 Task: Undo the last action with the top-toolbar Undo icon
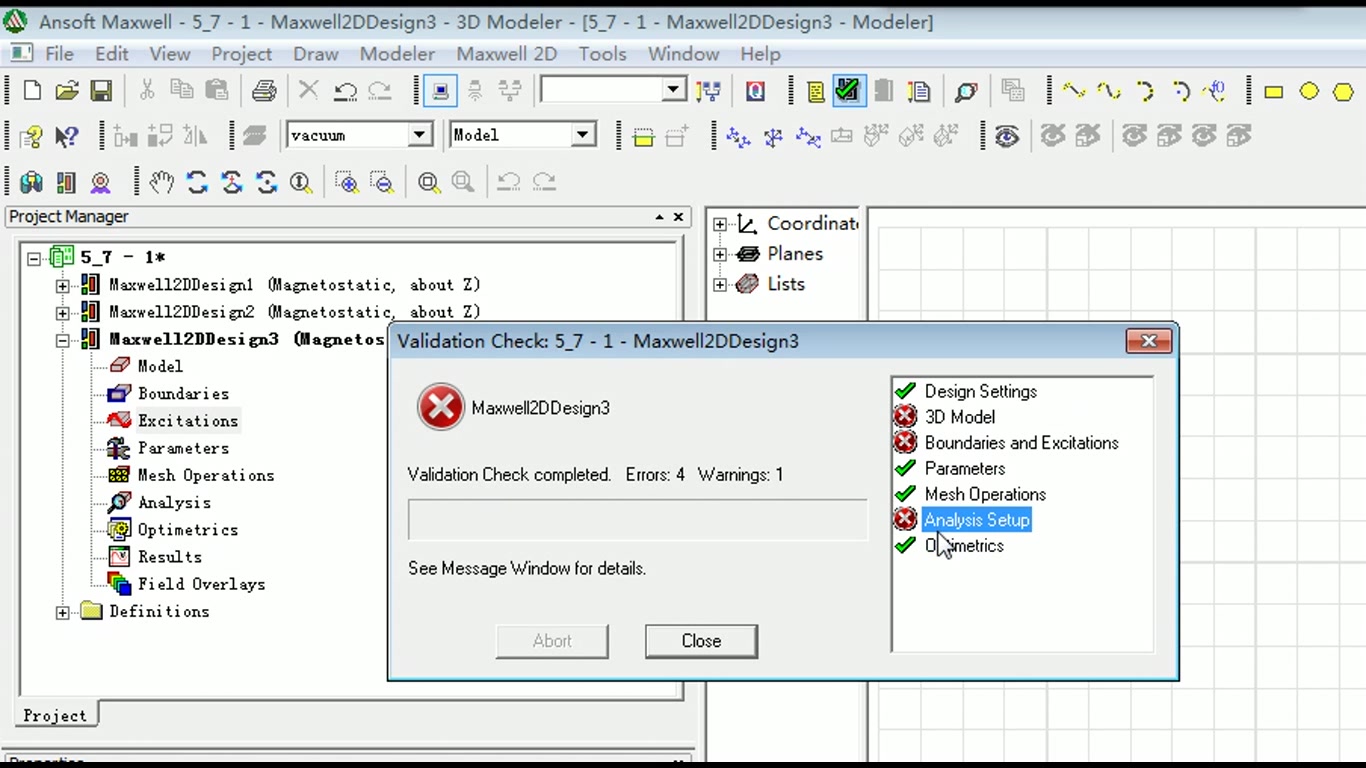click(345, 91)
